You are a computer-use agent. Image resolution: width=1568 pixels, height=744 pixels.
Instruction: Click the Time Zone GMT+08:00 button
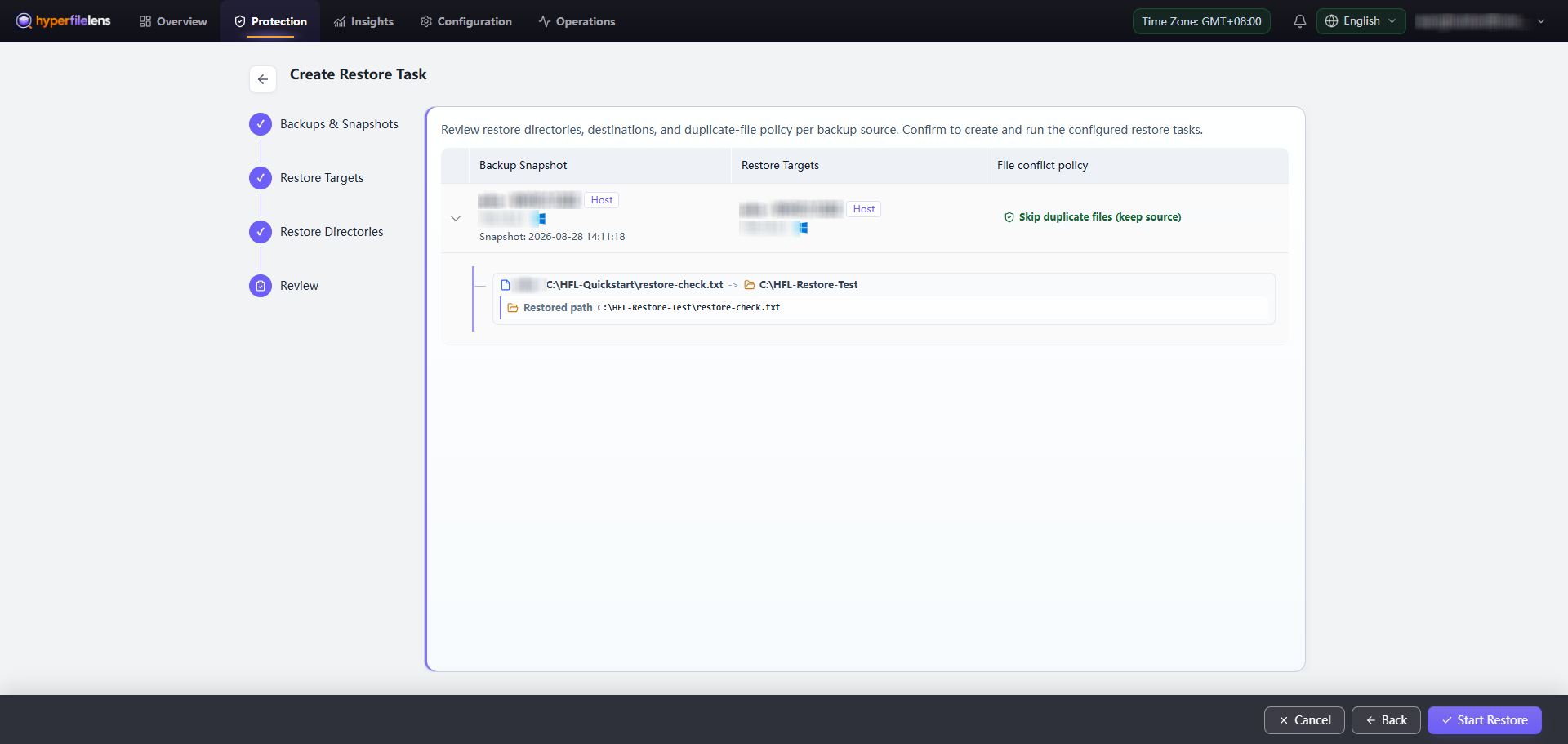[x=1201, y=21]
